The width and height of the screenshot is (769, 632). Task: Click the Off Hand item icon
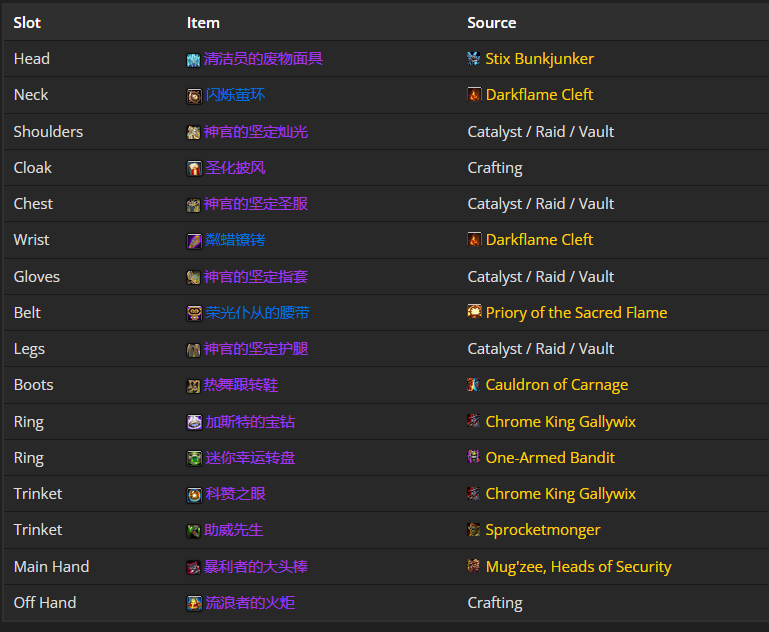click(x=194, y=603)
